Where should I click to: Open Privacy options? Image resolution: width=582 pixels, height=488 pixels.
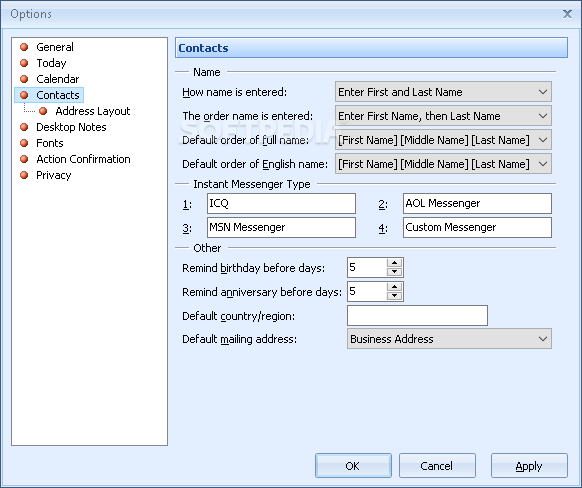click(x=53, y=175)
